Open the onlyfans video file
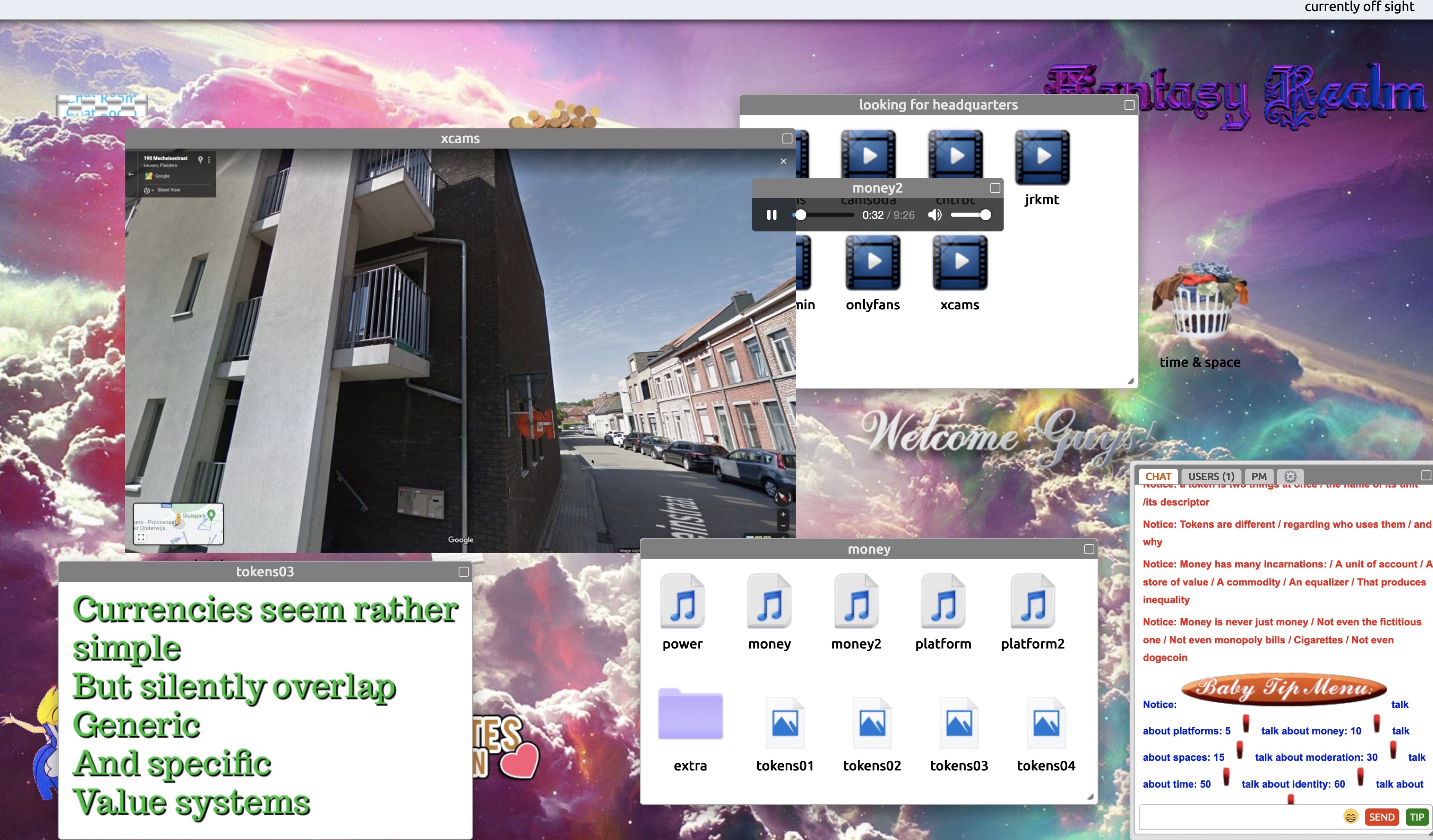Screen dimensions: 1433x840 (873, 263)
